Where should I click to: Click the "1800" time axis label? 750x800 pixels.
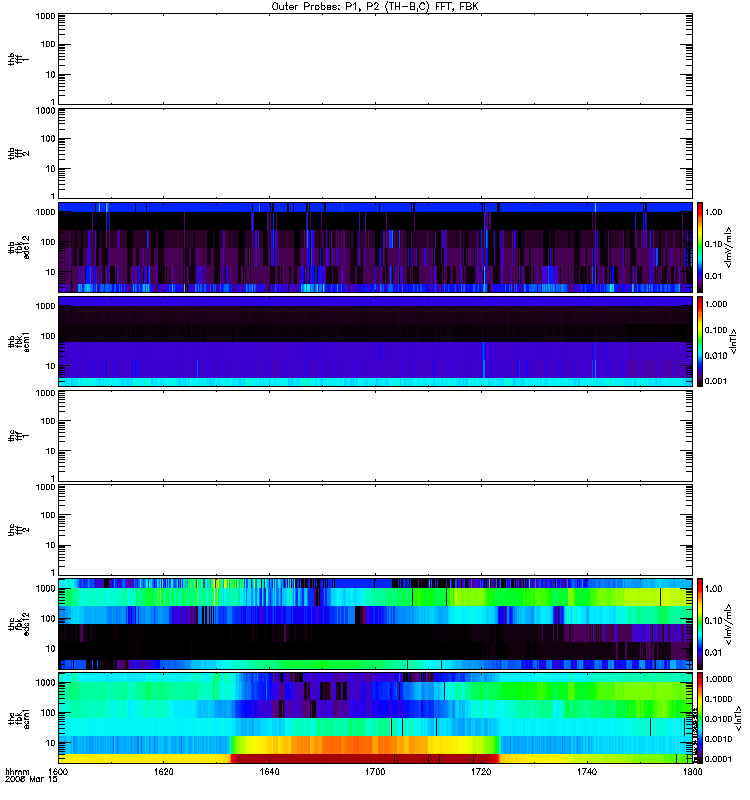pos(692,771)
